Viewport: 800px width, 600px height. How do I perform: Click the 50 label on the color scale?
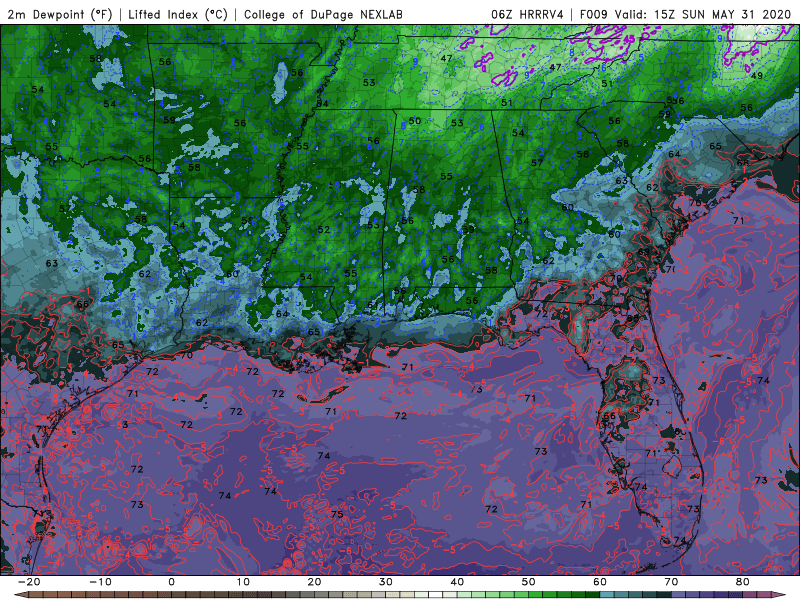(x=529, y=582)
